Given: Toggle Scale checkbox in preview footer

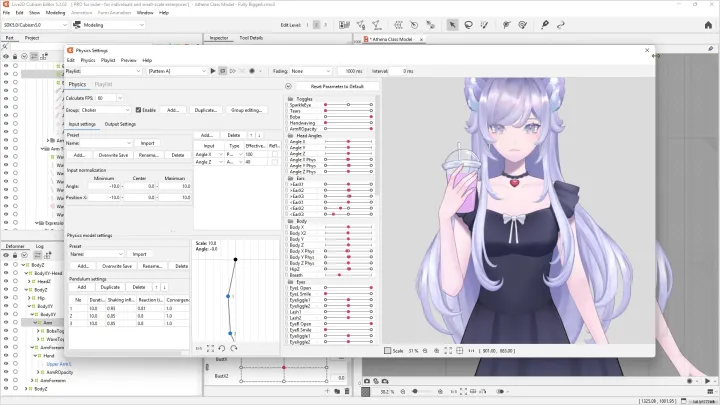Looking at the screenshot, I should (387, 351).
